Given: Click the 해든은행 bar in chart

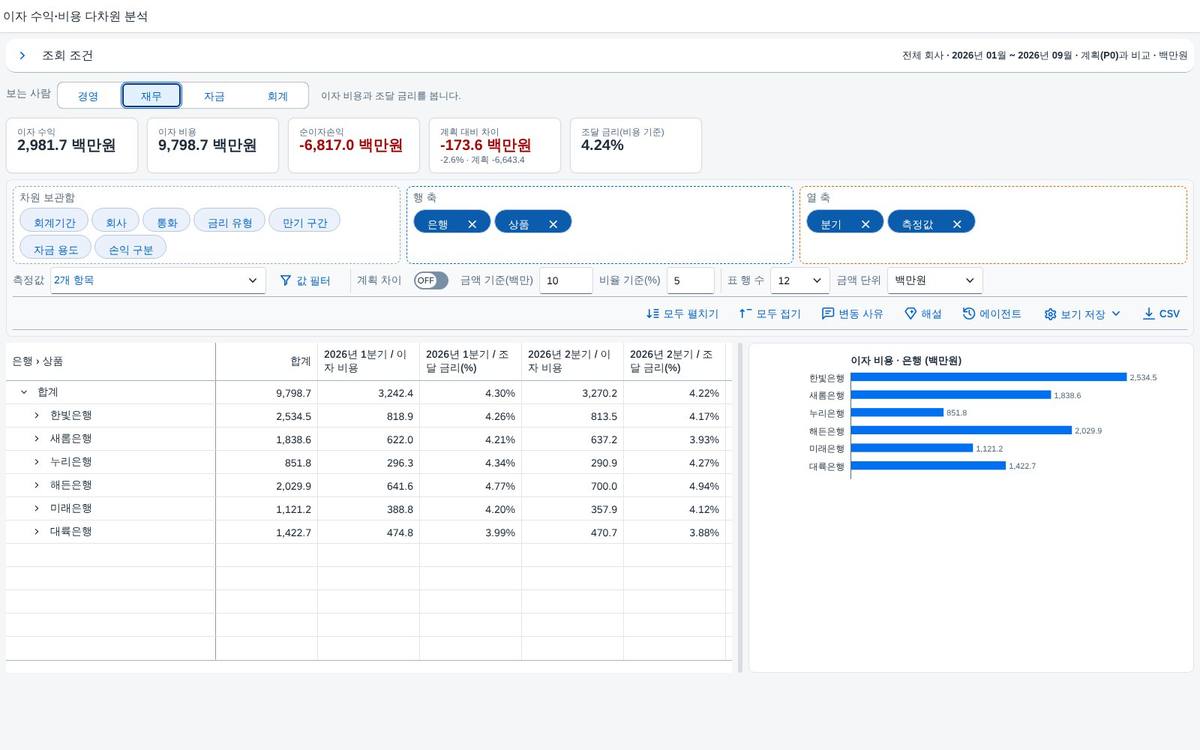Looking at the screenshot, I should click(961, 430).
